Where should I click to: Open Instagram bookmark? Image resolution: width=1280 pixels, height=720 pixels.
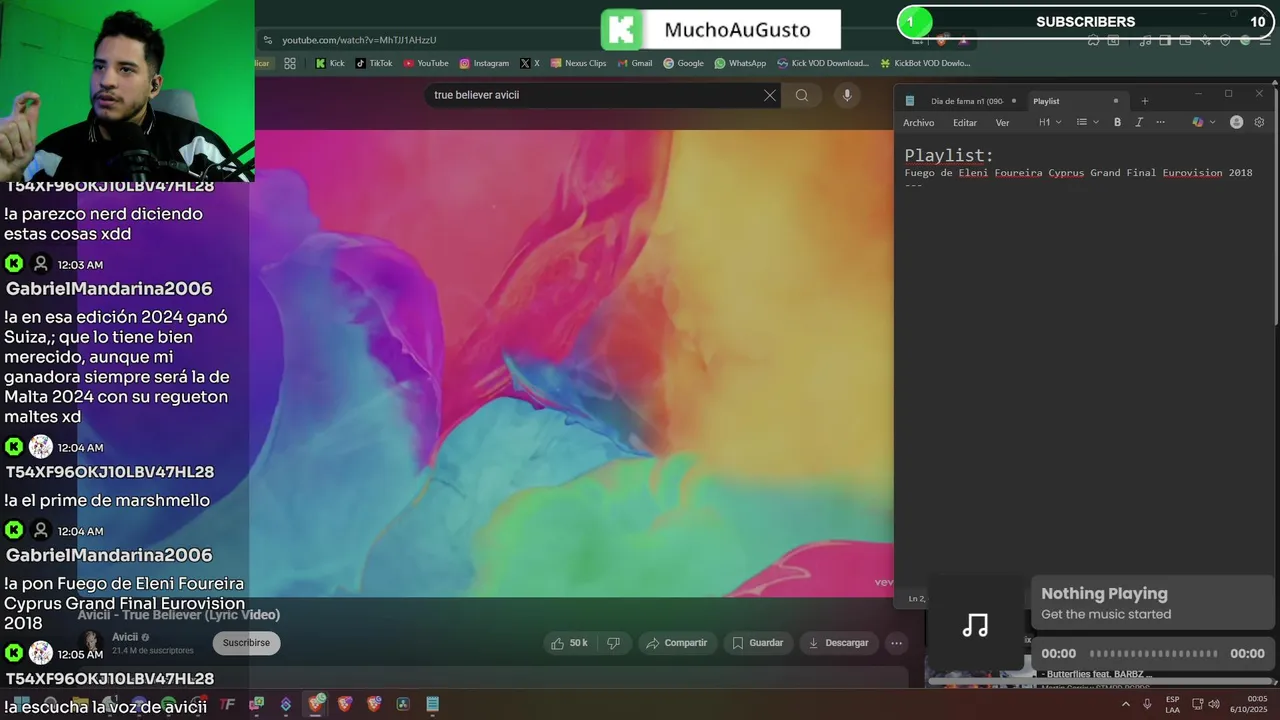click(484, 63)
